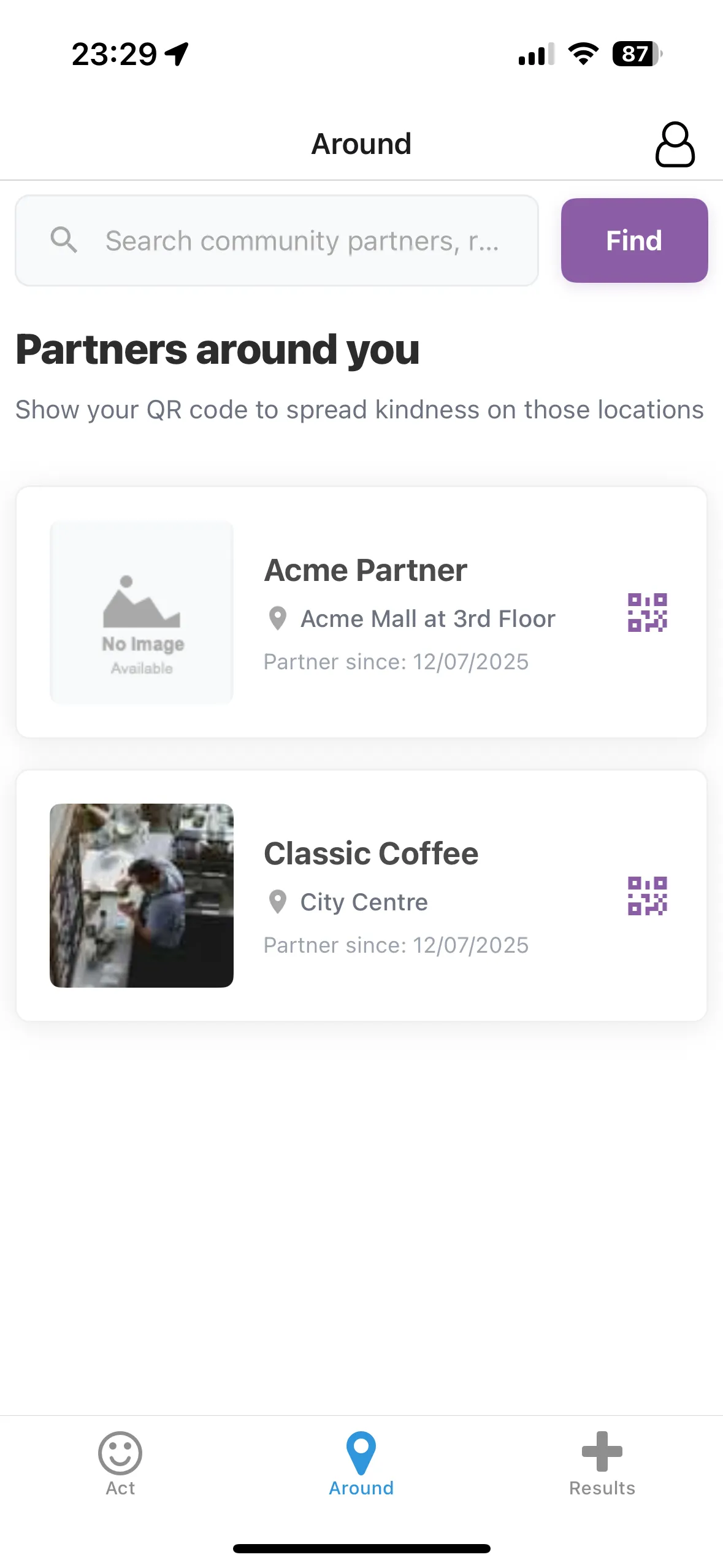
Task: Open the Classic Coffee photo thumbnail
Action: pos(141,896)
